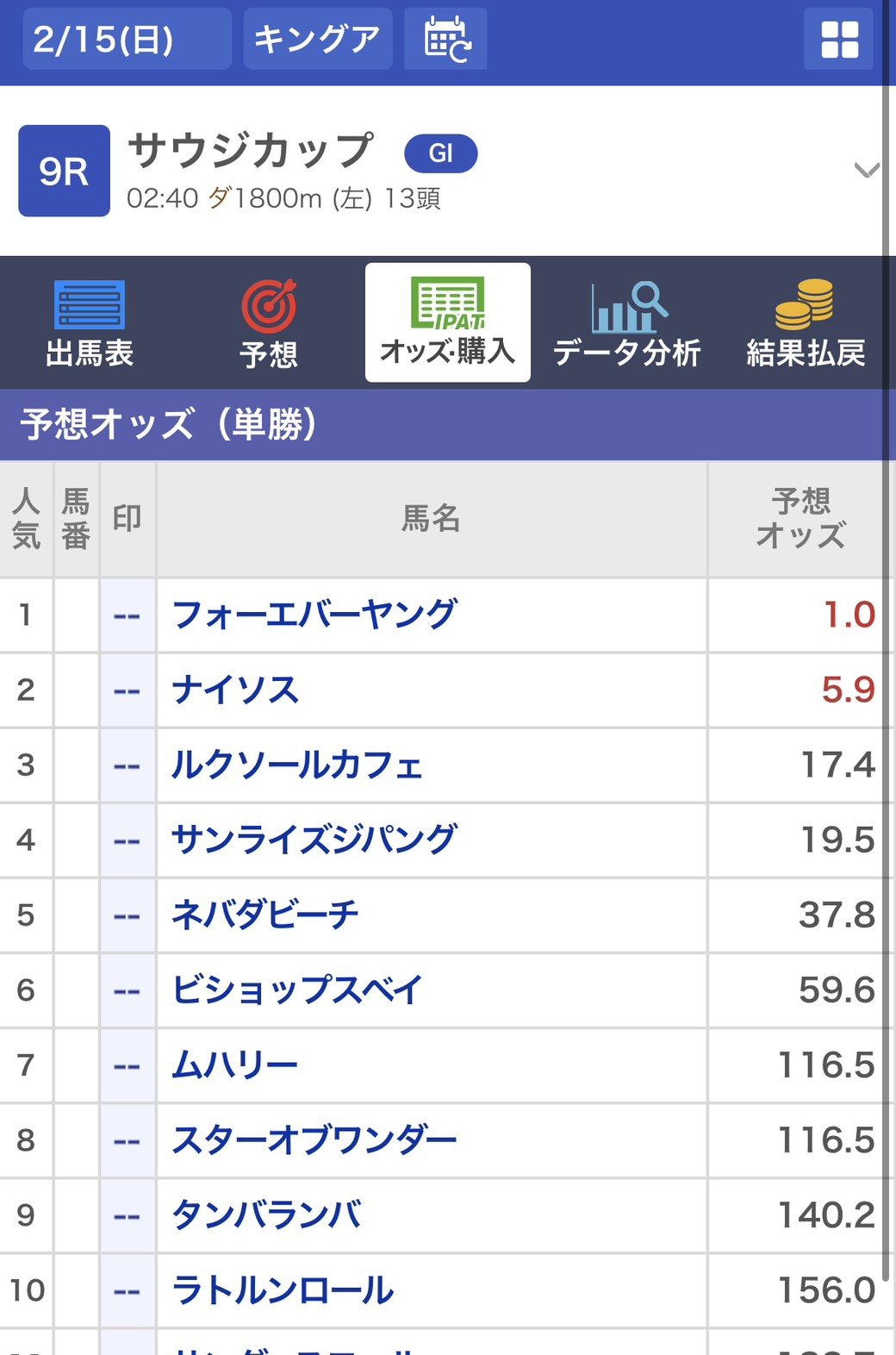Viewport: 896px width, 1355px height.
Task: Open the キングア venue selector
Action: tap(317, 40)
